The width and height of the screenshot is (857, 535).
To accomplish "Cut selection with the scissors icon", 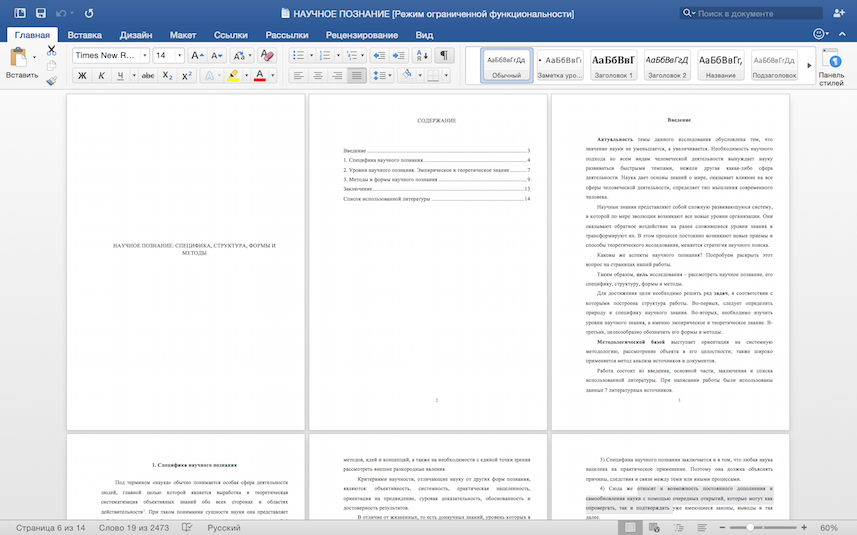I will (51, 50).
